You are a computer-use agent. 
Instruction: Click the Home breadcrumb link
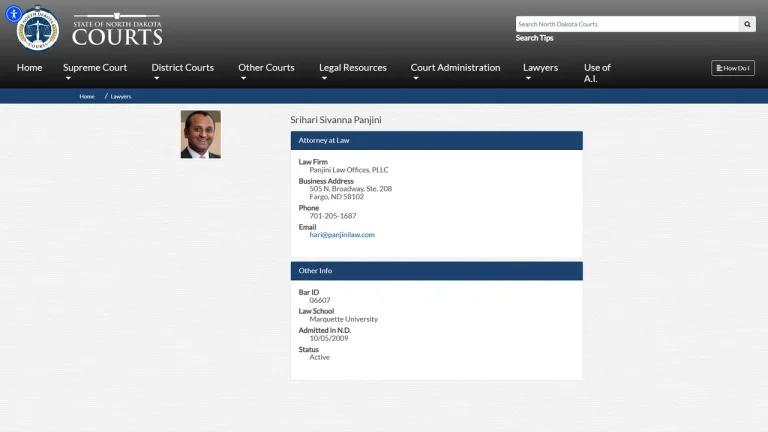[x=87, y=96]
